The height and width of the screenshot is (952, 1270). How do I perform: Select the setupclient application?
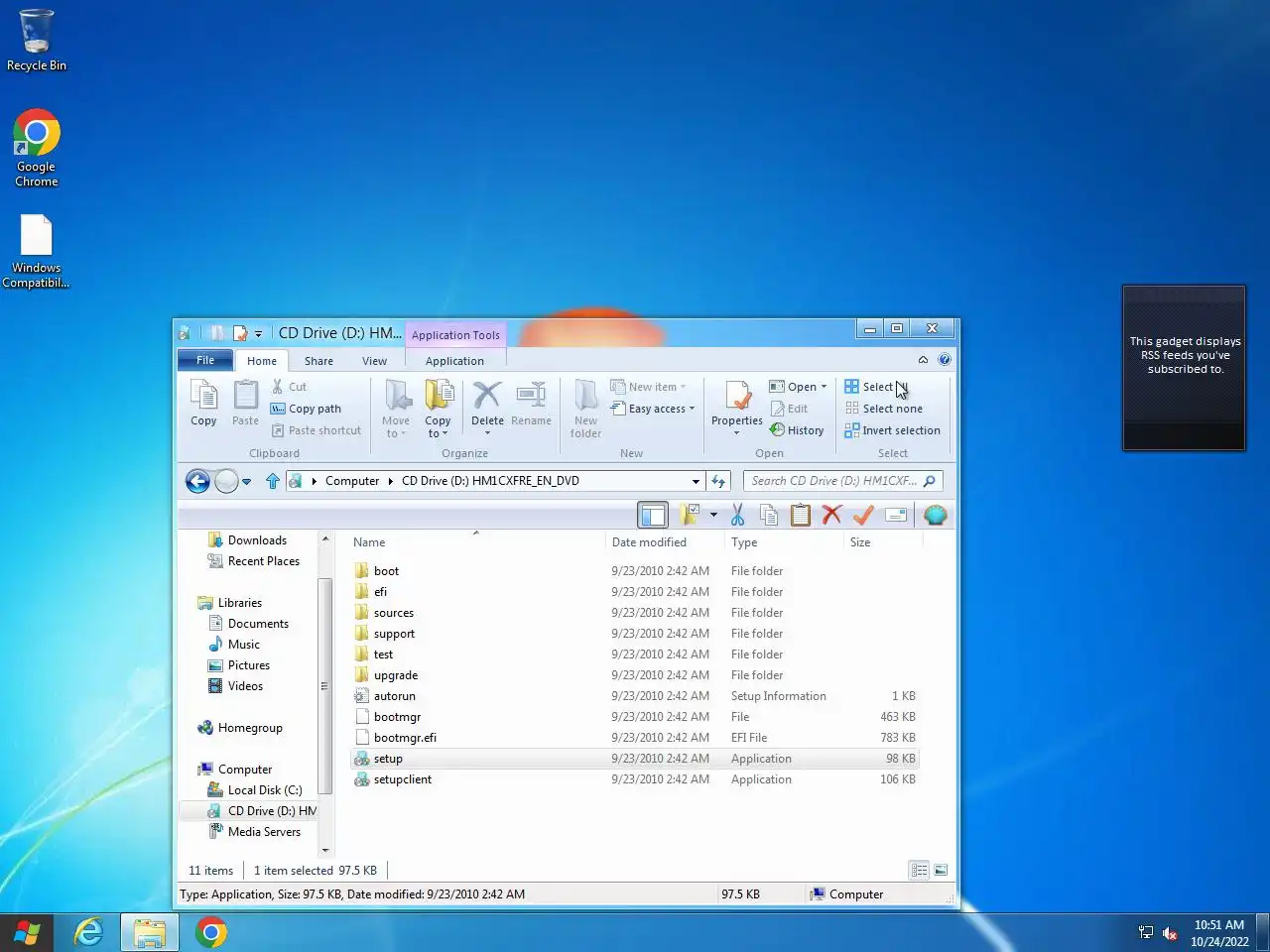click(x=402, y=779)
